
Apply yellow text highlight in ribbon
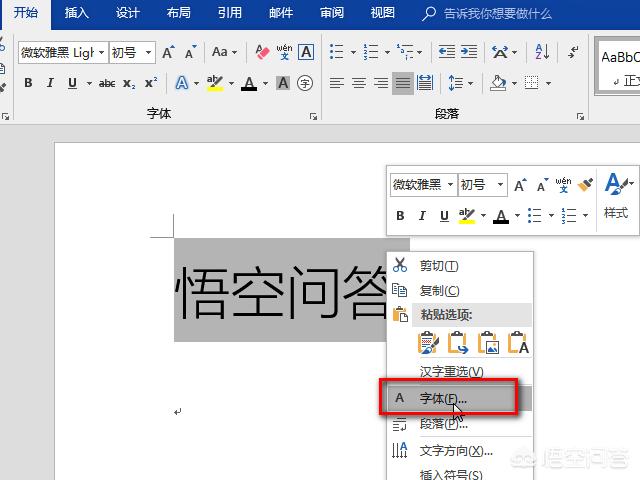coord(215,83)
